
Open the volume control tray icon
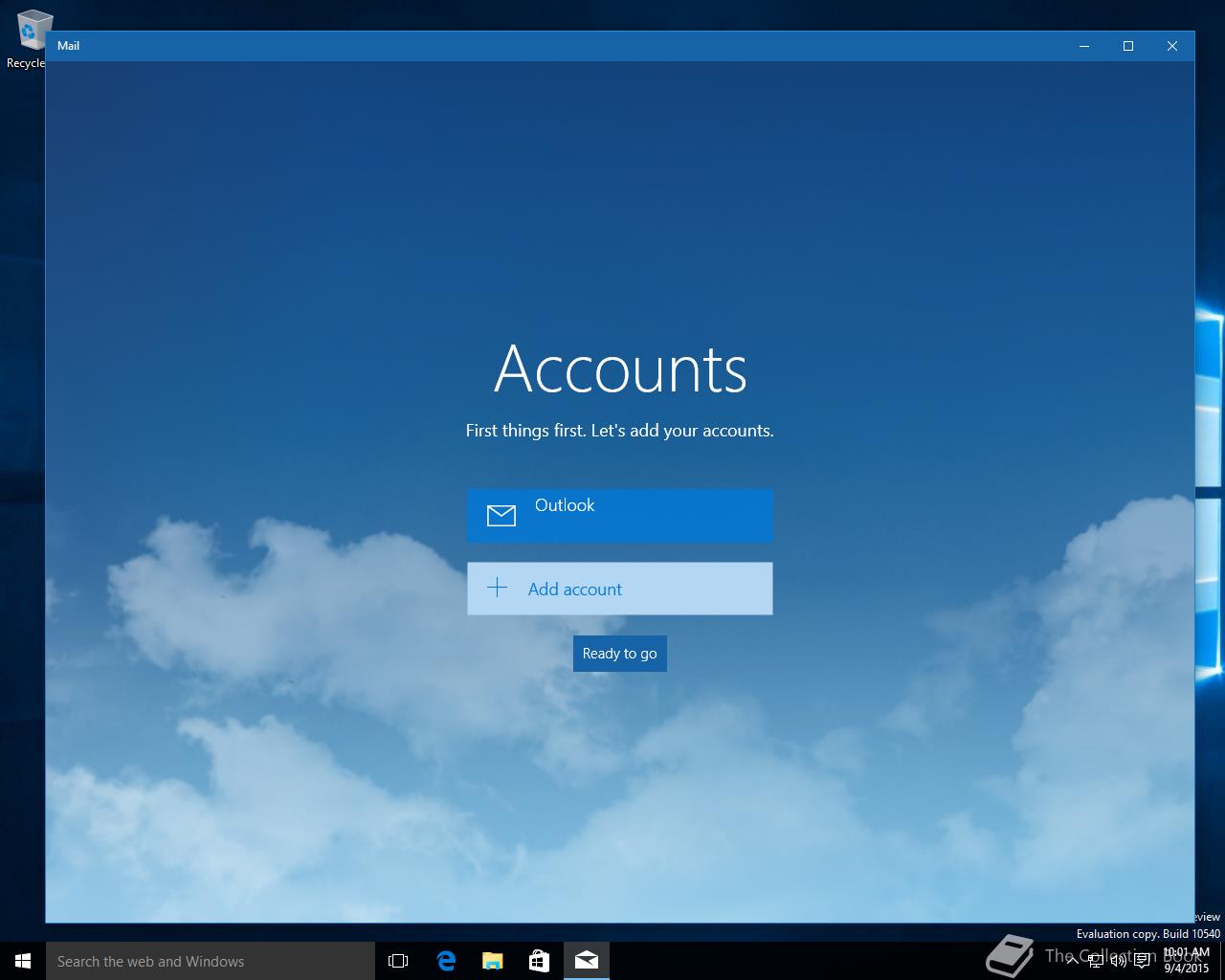pos(1118,961)
